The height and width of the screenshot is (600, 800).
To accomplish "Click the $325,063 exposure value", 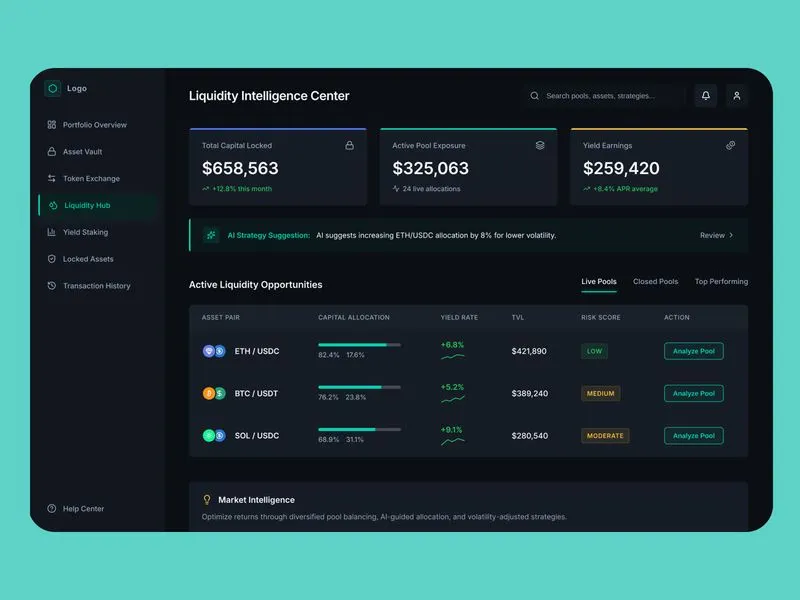I will (x=431, y=168).
